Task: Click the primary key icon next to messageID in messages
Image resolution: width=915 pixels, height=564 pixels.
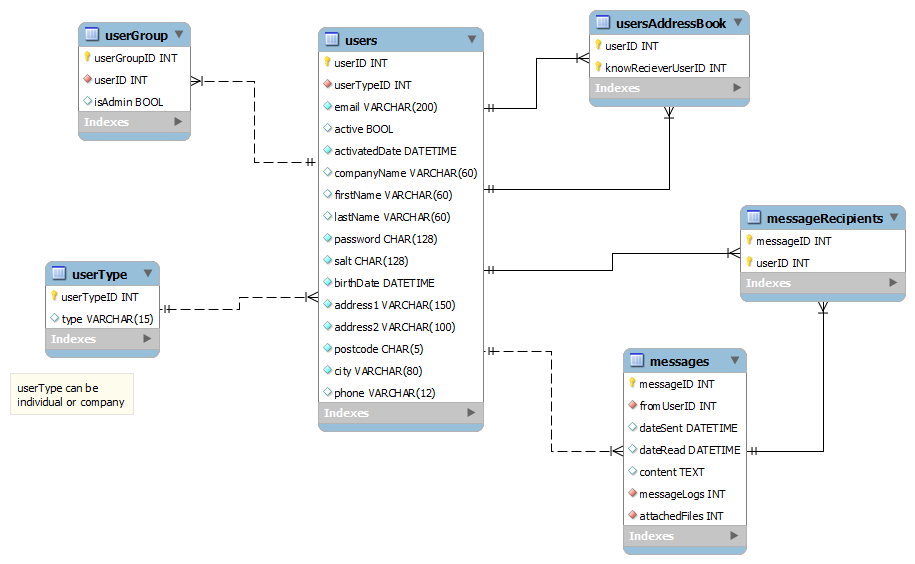Action: pos(632,384)
